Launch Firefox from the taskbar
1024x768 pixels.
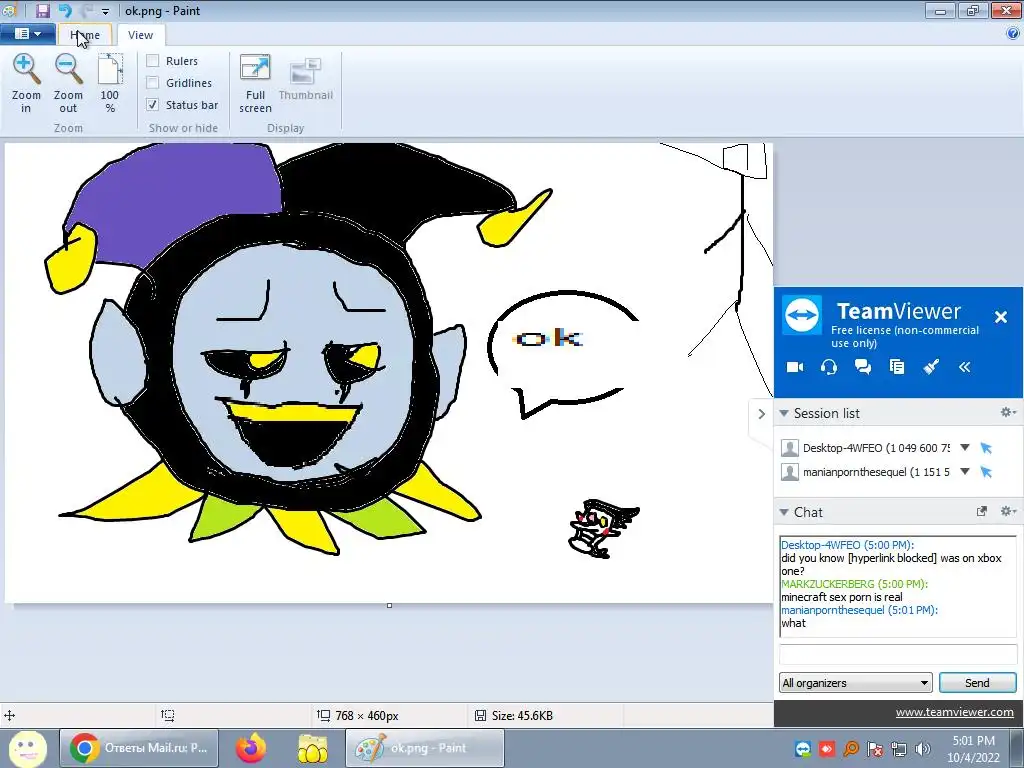[251, 748]
